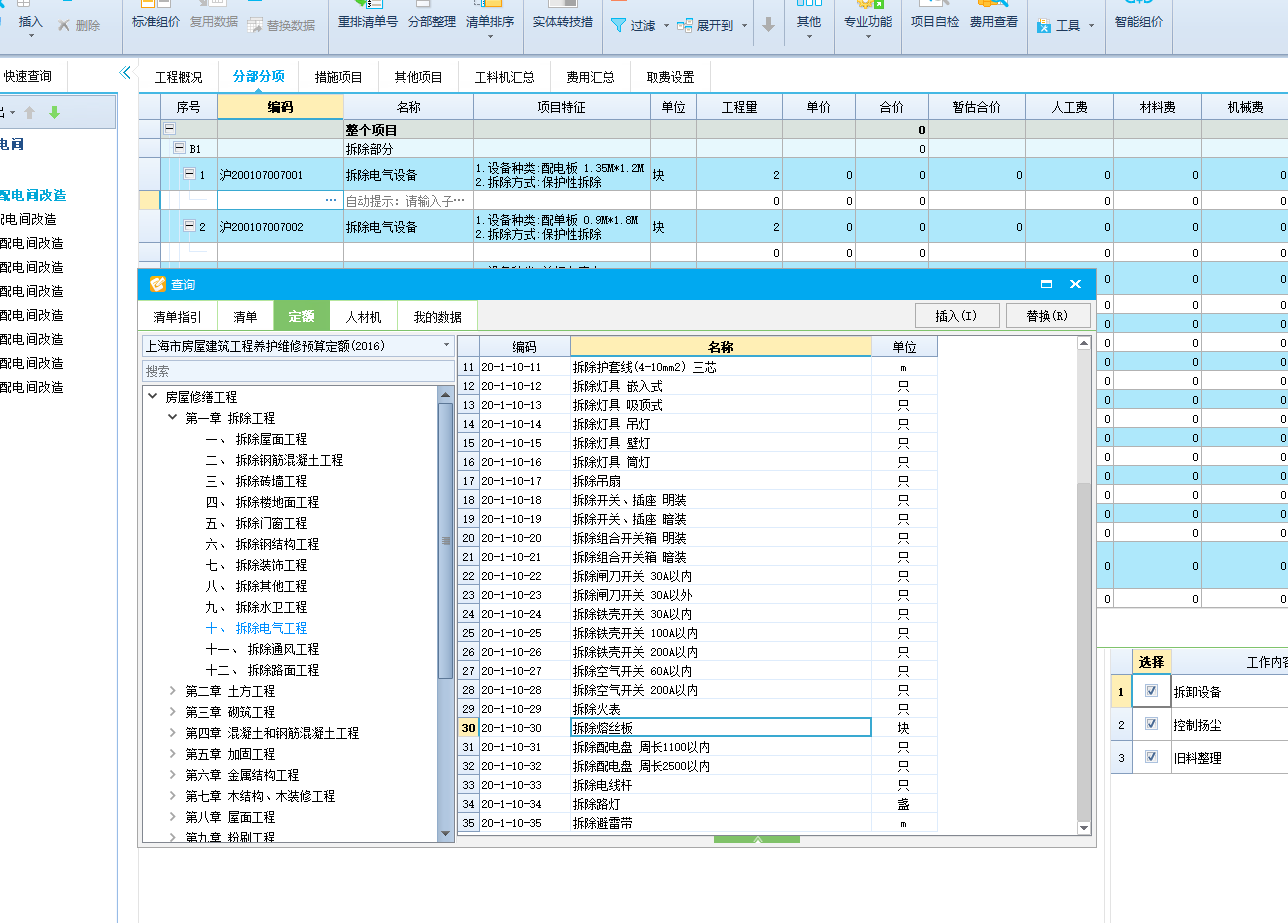Viewport: 1288px width, 923px height.
Task: Click the 替换(R) button
Action: [x=1046, y=316]
